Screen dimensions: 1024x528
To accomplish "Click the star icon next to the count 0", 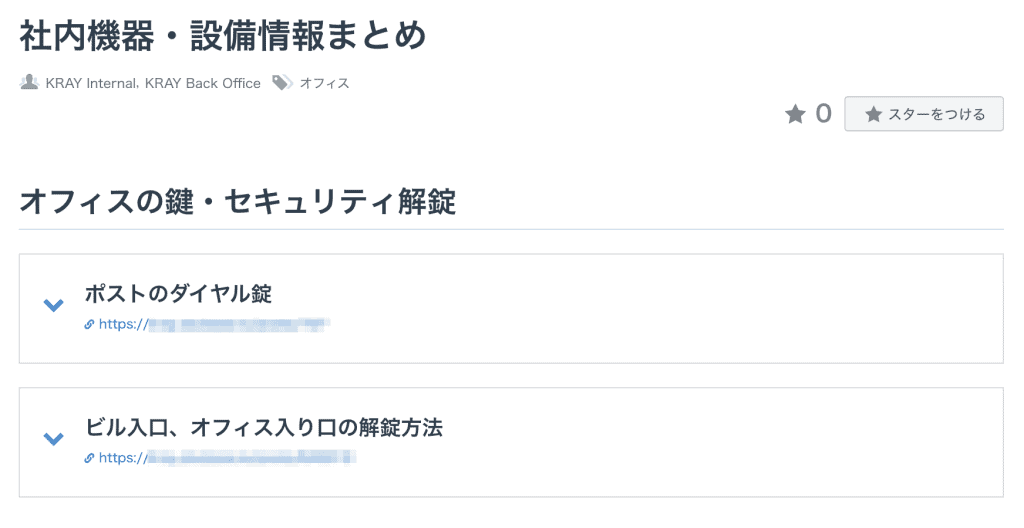I will [795, 114].
